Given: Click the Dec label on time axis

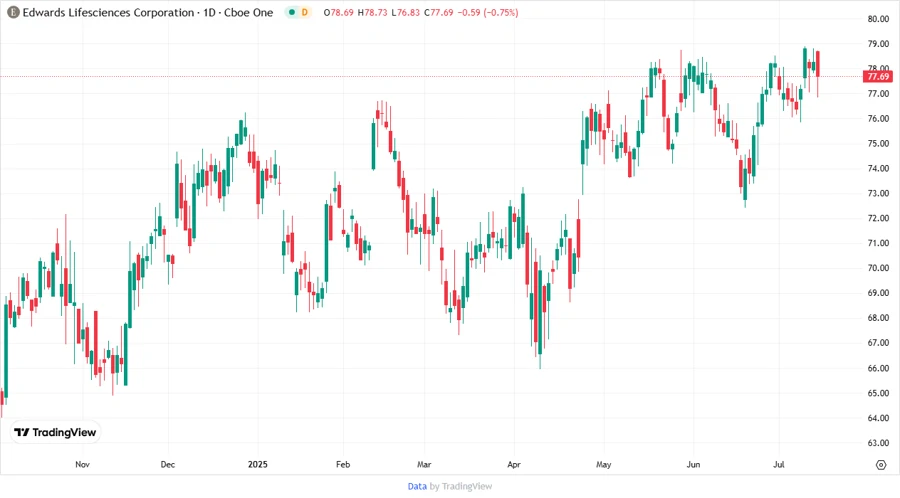Looking at the screenshot, I should click(x=168, y=465).
